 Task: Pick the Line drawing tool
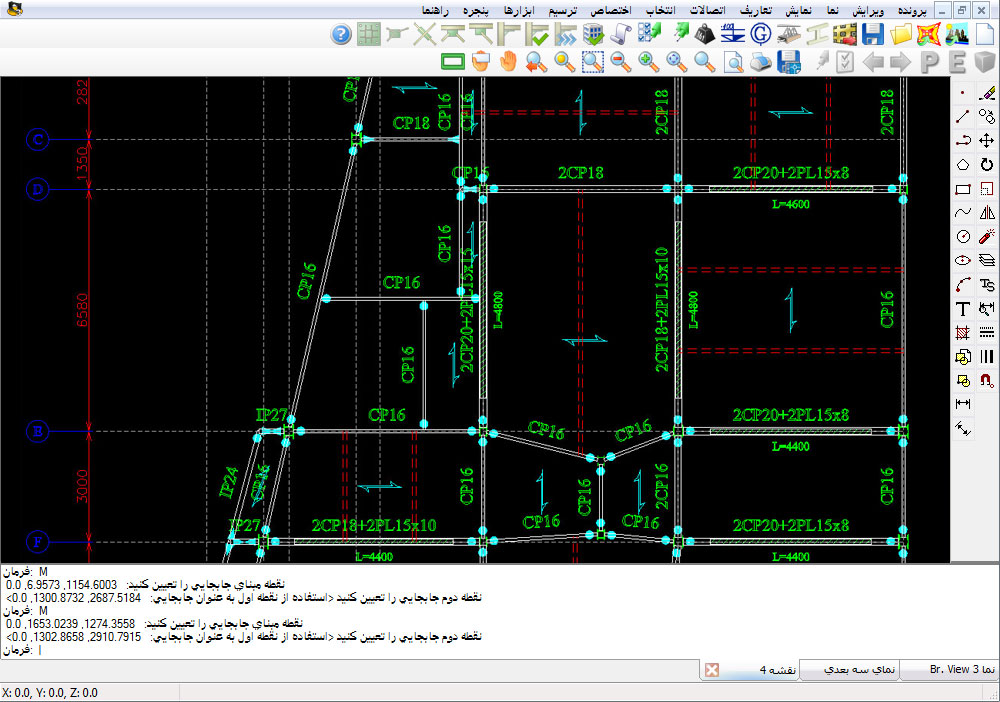tap(963, 116)
